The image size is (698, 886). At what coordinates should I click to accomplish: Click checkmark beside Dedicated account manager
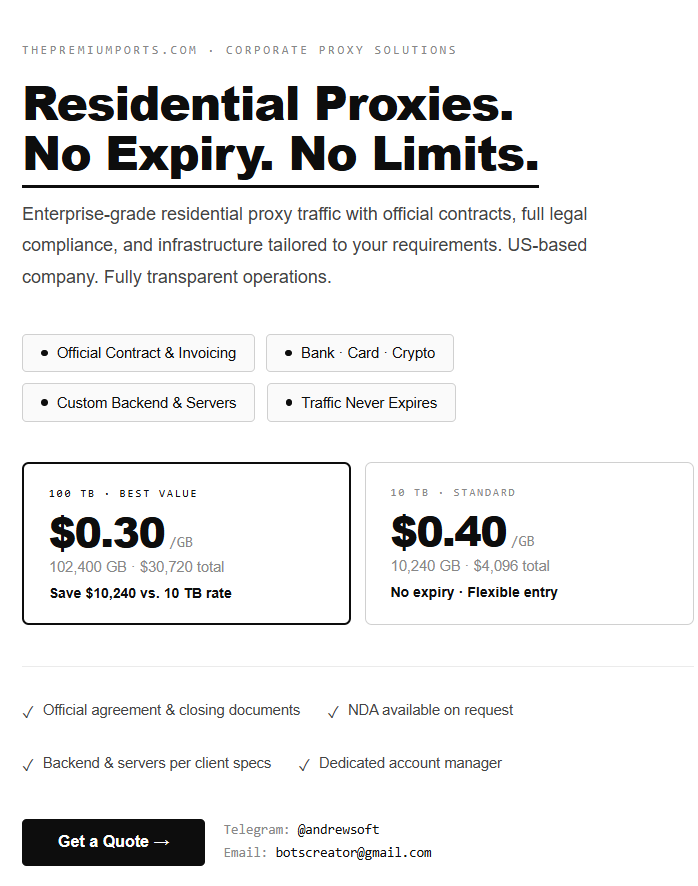click(304, 765)
